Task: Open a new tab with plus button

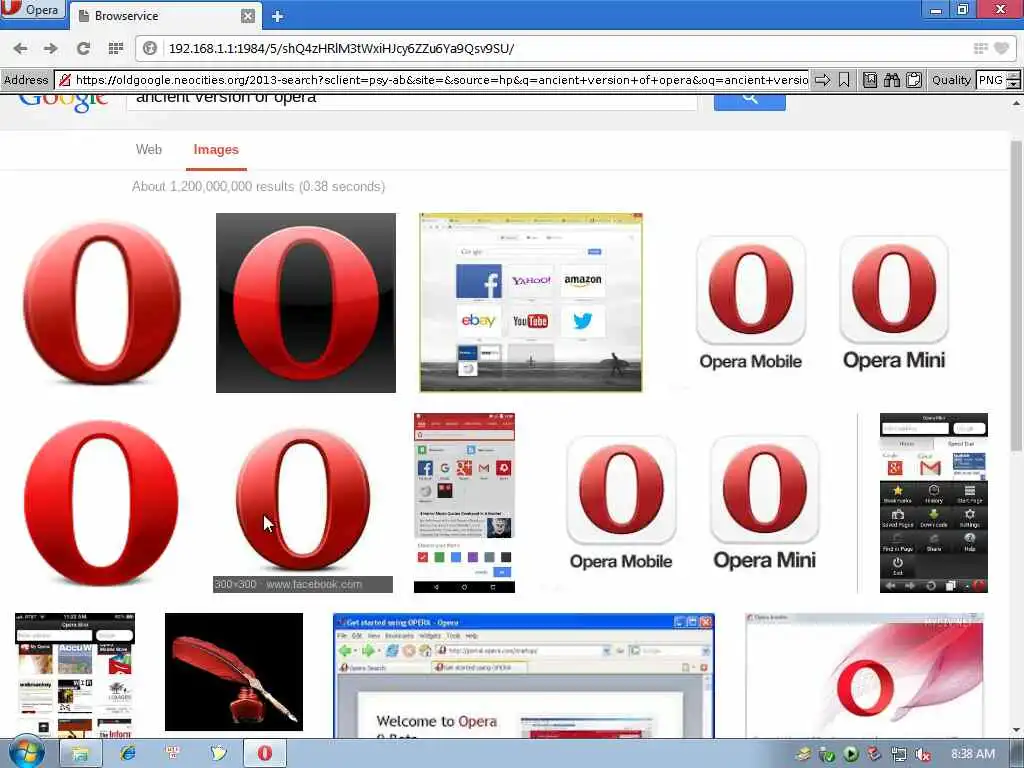Action: coord(278,16)
